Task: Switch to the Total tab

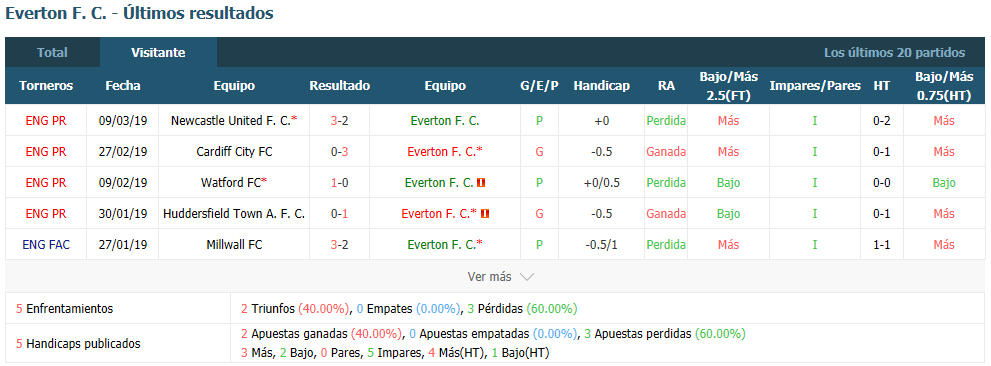Action: (x=52, y=52)
